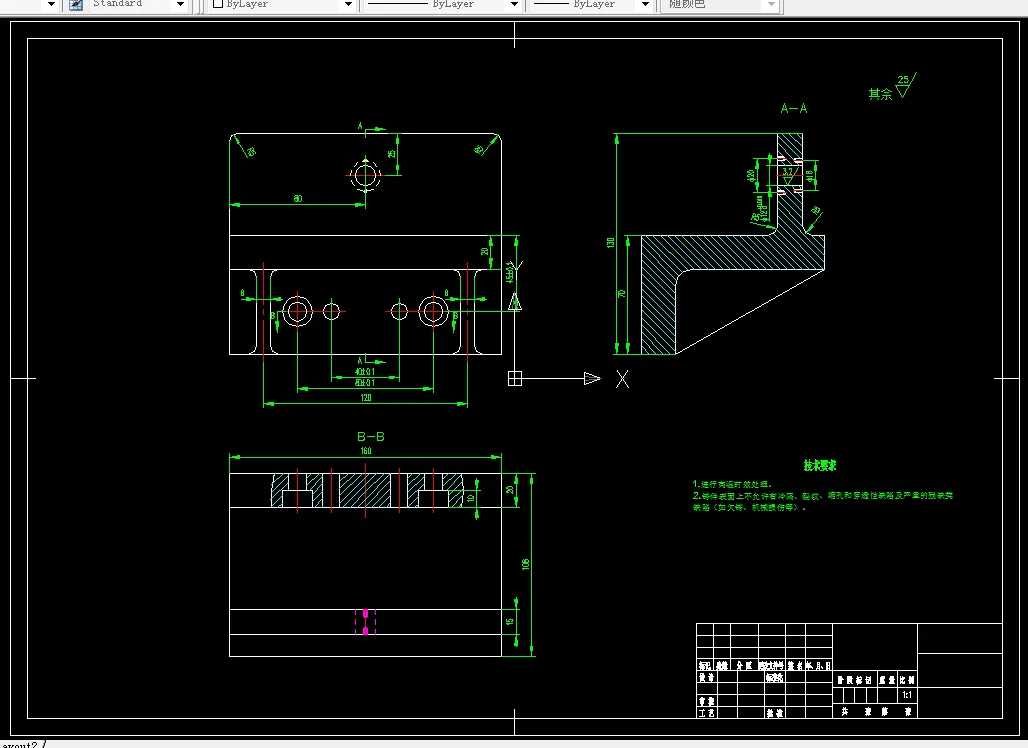The width and height of the screenshot is (1028, 748).
Task: Select the 3.2 roughness symbol in A-A view
Action: pos(789,176)
